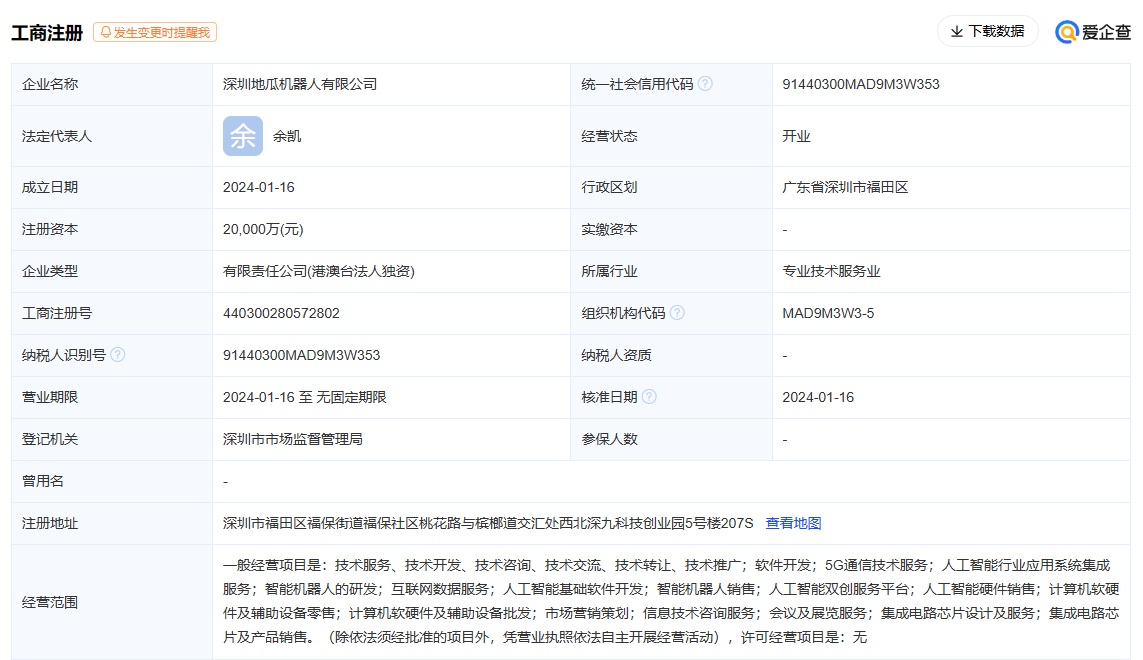Select the 经营范围 description text
Screen dimensions: 1143x660
pyautogui.click(x=500, y=602)
